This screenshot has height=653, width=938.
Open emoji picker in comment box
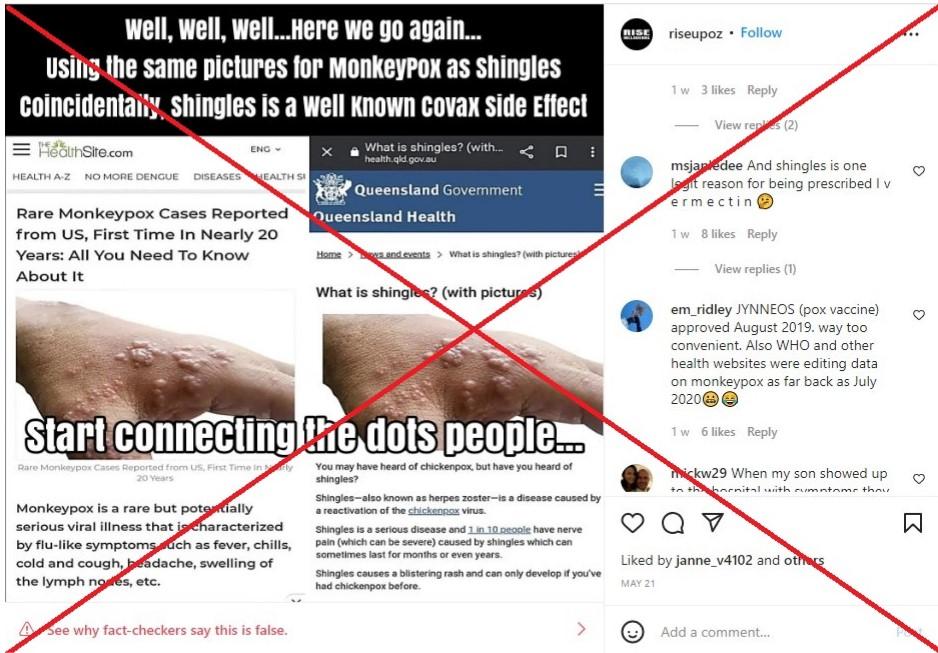[x=632, y=631]
